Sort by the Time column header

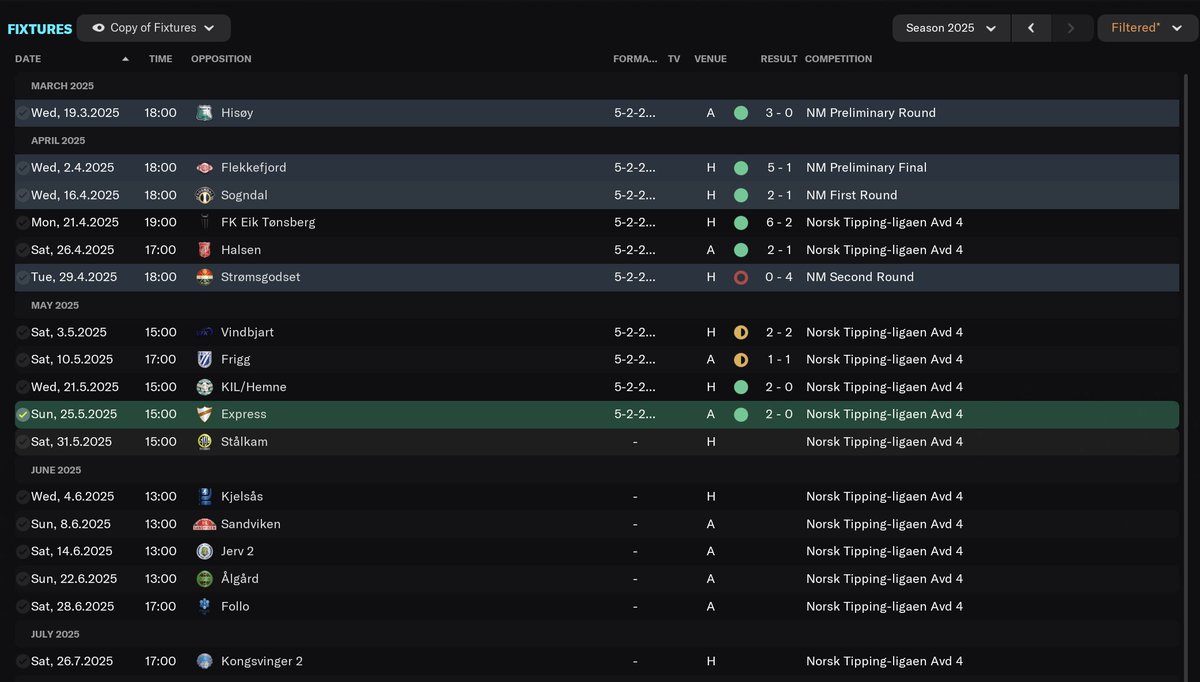160,59
